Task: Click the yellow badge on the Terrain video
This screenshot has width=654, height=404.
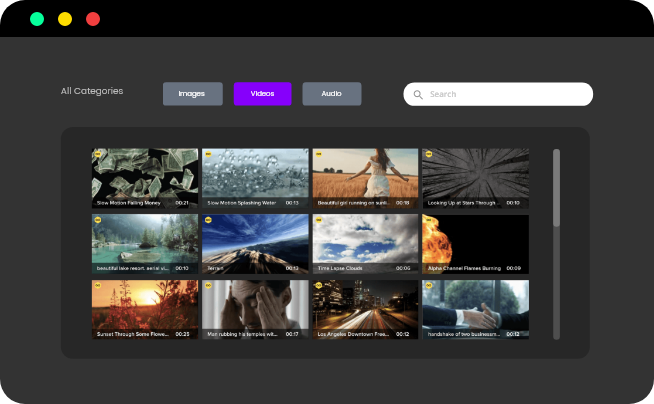Action: click(208, 220)
